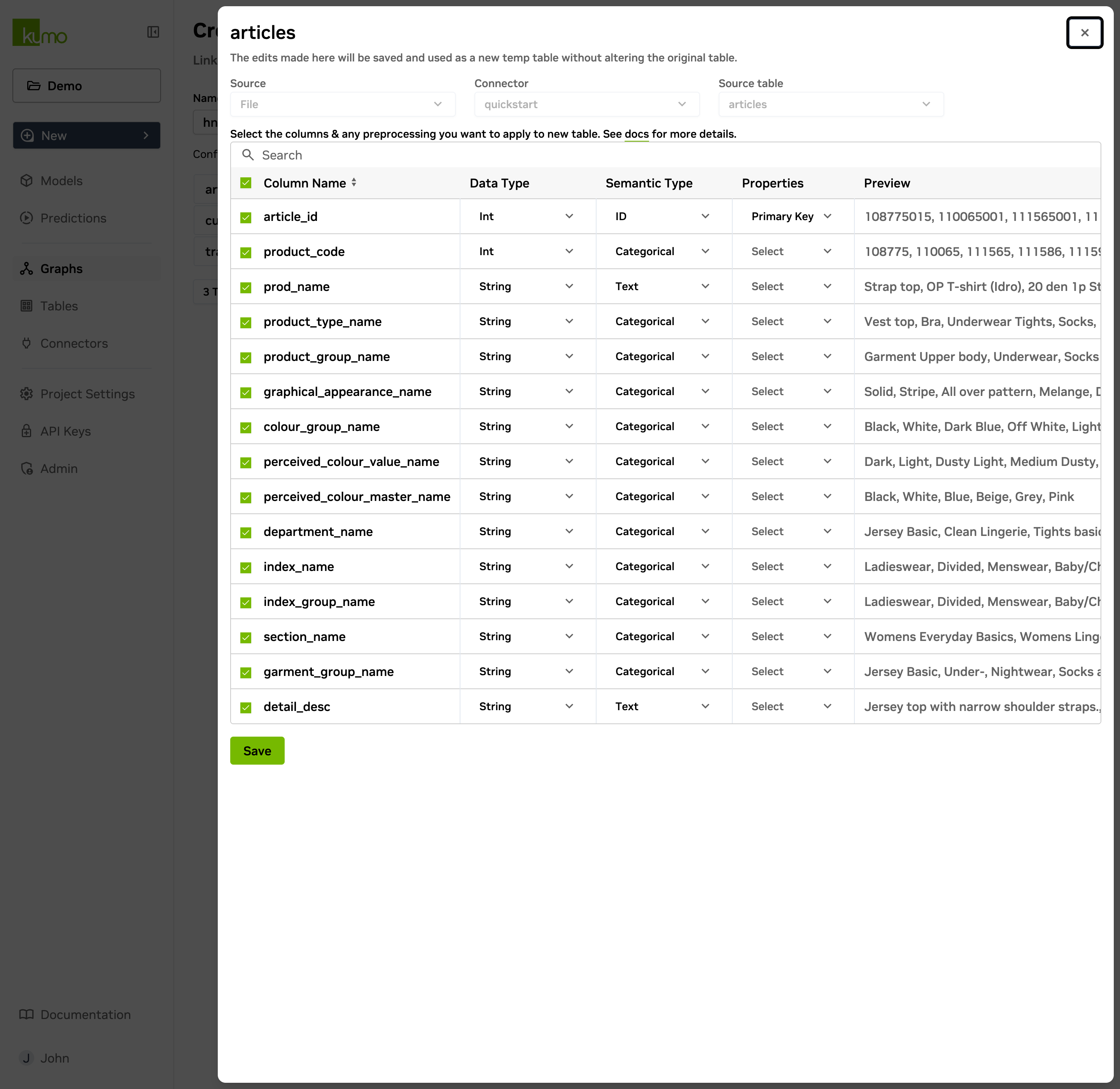
Task: Click the product_group_name preview text
Action: (x=982, y=356)
